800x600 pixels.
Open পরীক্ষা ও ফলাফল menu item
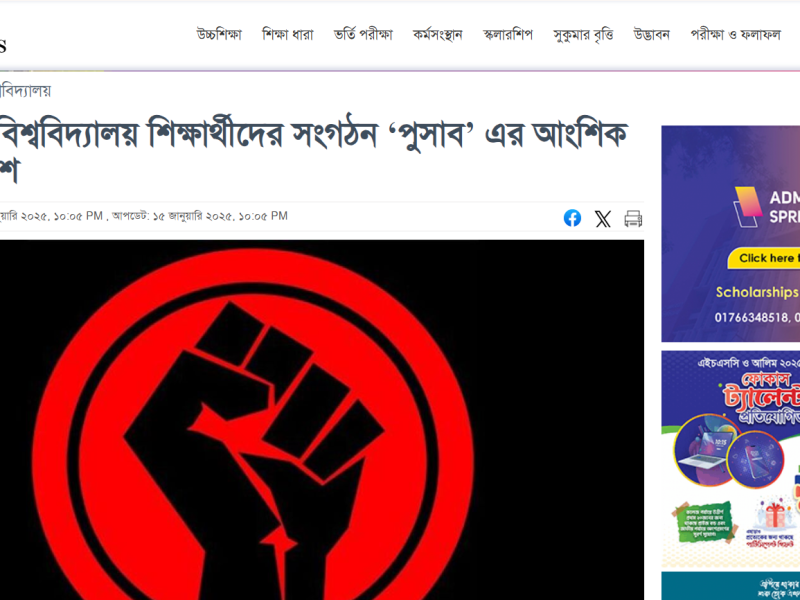point(735,35)
